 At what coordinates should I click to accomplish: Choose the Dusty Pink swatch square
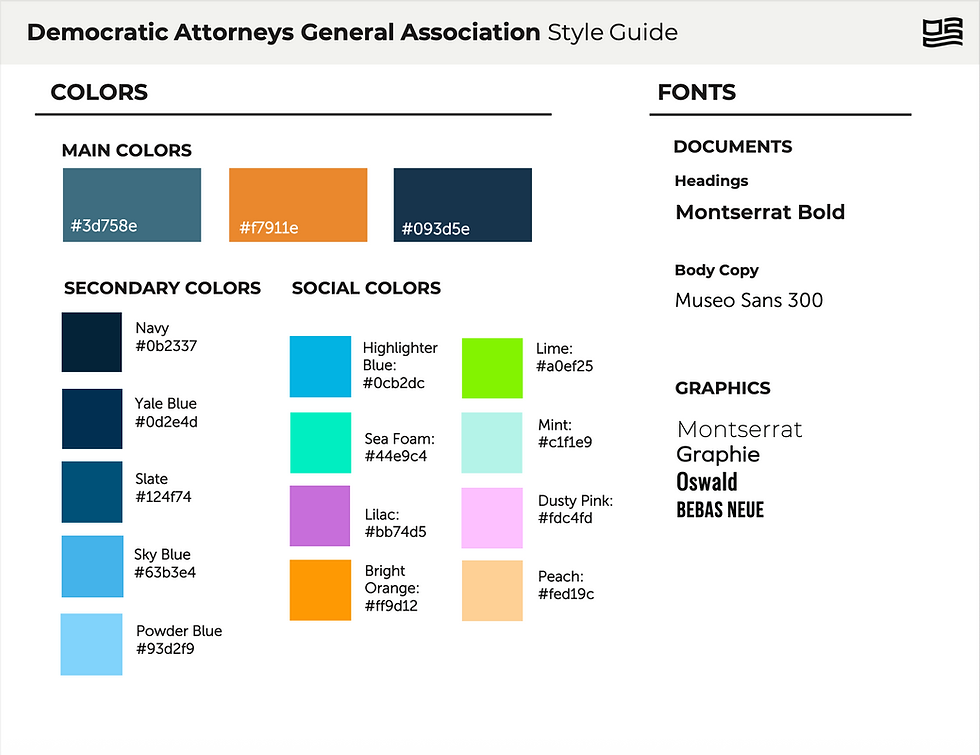pos(492,518)
